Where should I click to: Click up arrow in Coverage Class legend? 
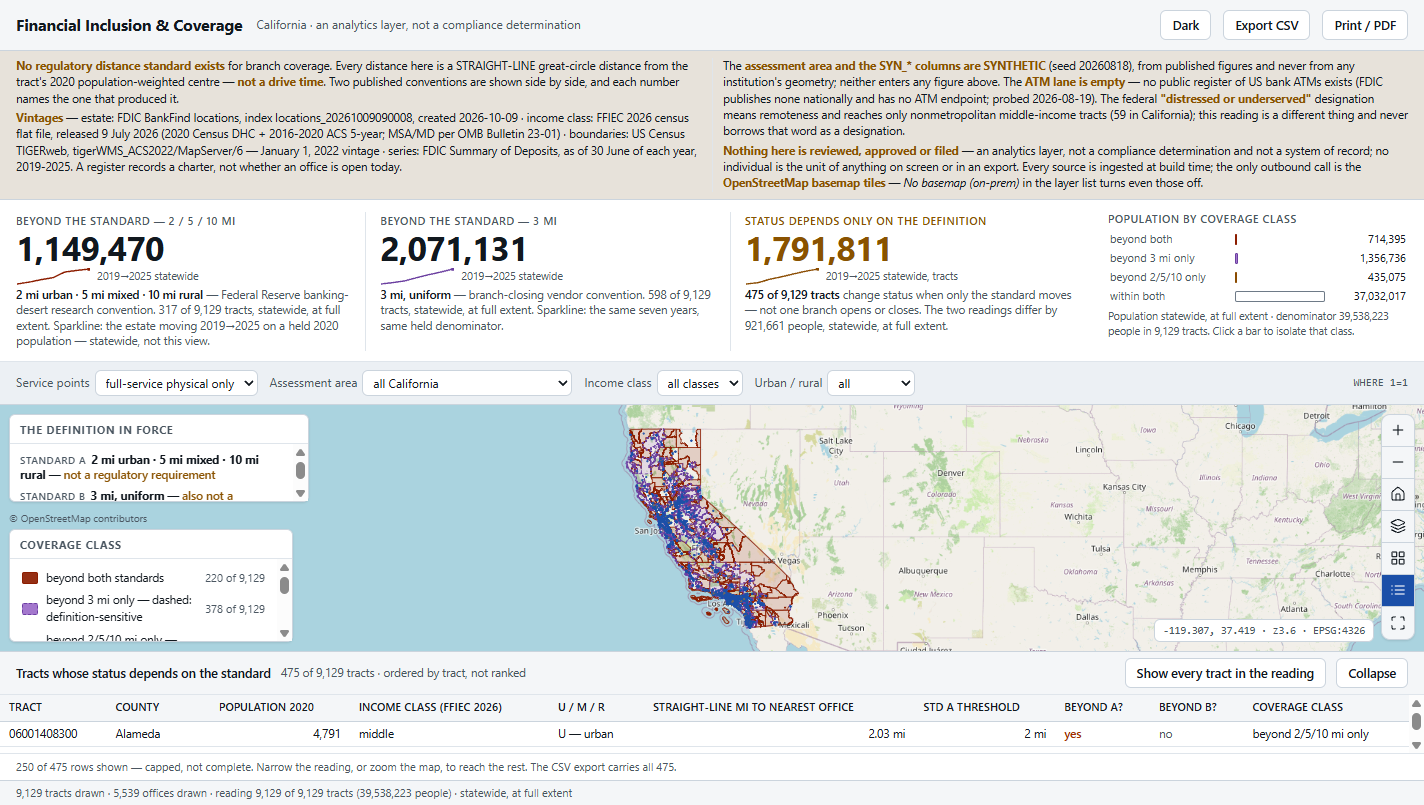284,569
